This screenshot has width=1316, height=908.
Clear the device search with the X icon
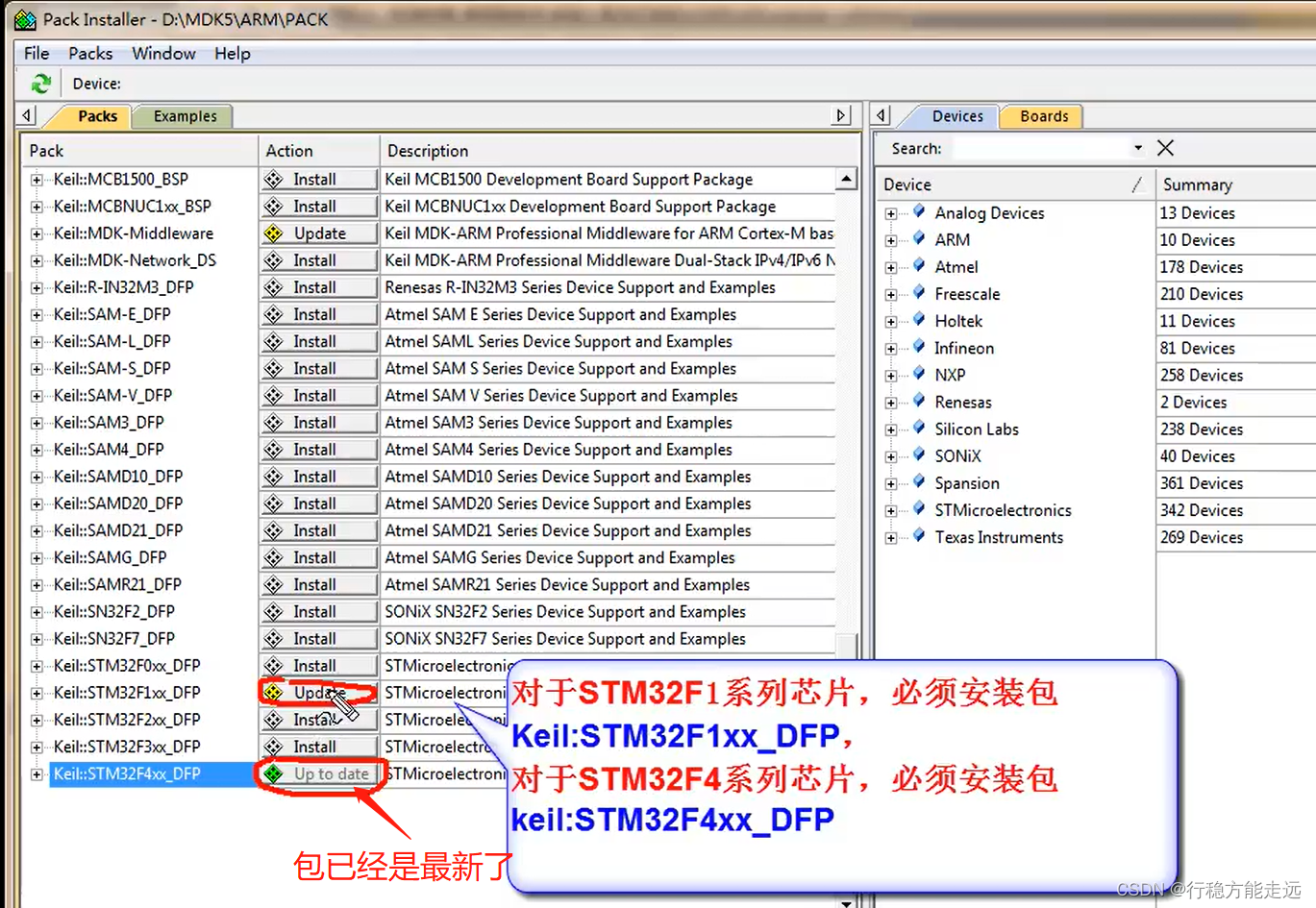(1165, 148)
